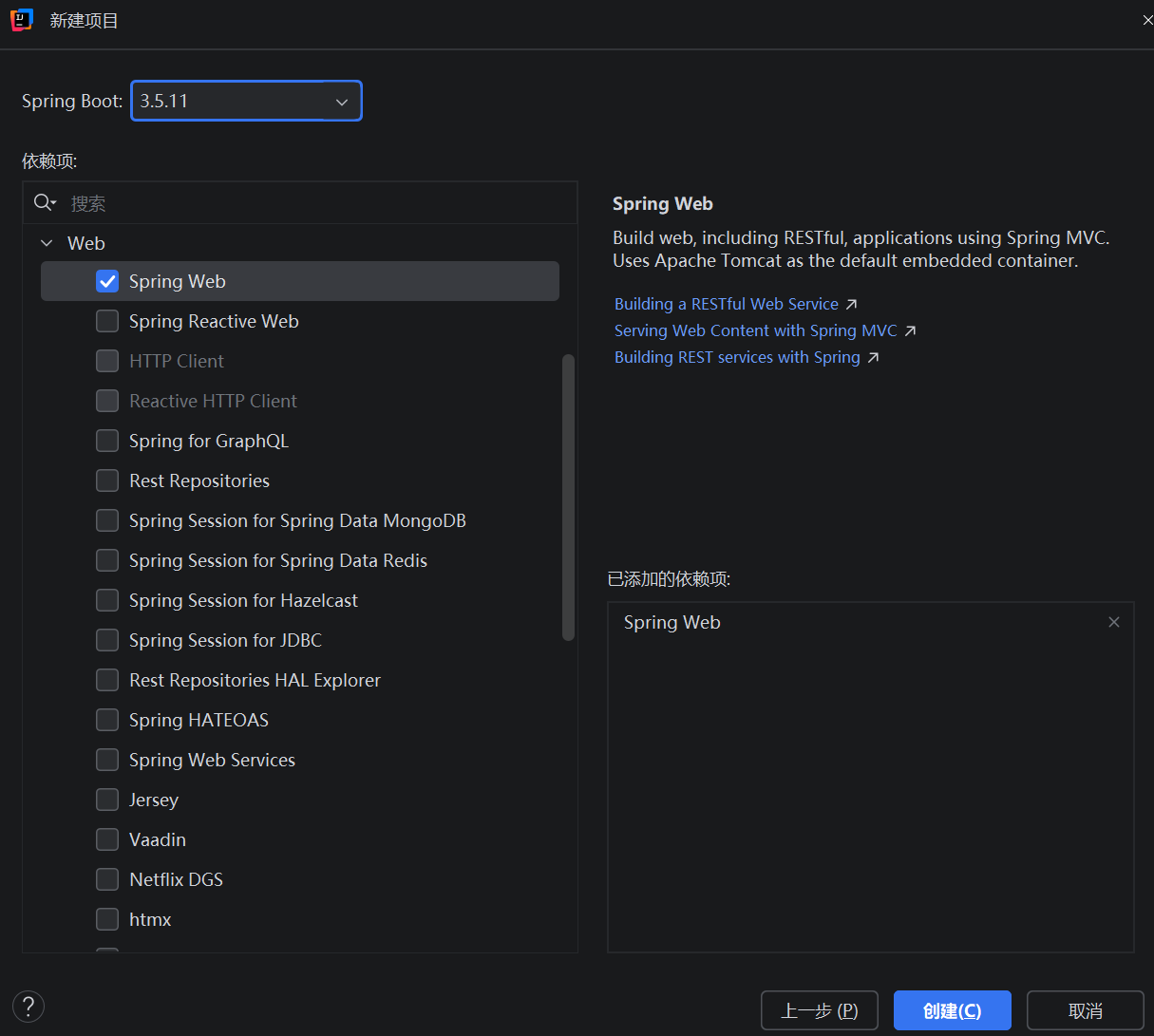Image resolution: width=1154 pixels, height=1036 pixels.
Task: Tick the Spring HATEOAS checkbox
Action: 107,720
